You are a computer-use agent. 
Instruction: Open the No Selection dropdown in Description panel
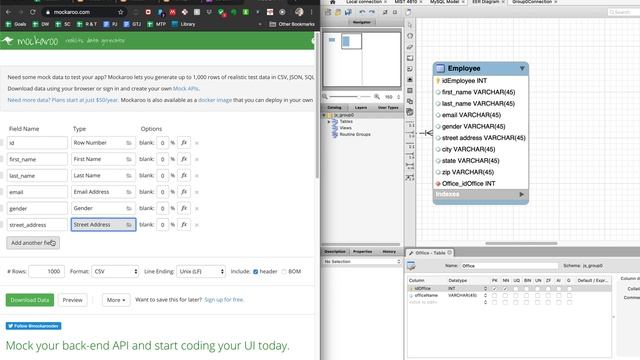point(362,262)
